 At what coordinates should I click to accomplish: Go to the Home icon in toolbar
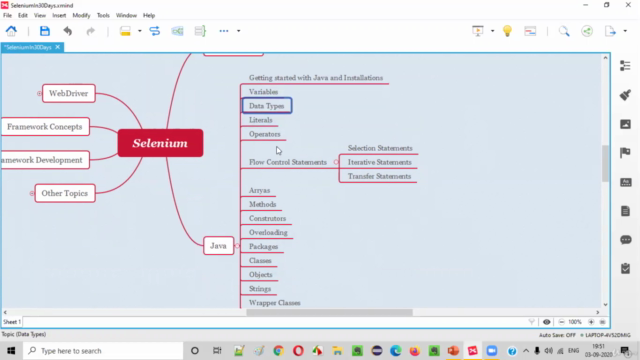pyautogui.click(x=11, y=31)
